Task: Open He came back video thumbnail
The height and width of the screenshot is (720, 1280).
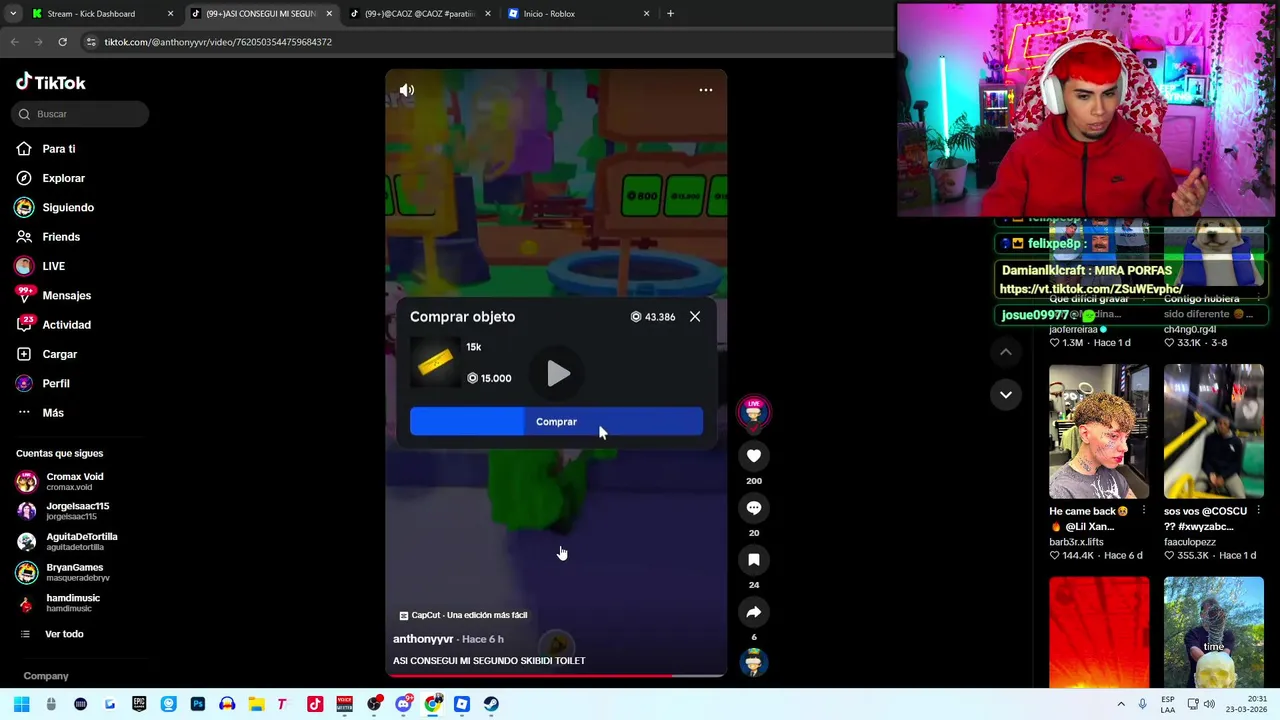Action: 1099,431
